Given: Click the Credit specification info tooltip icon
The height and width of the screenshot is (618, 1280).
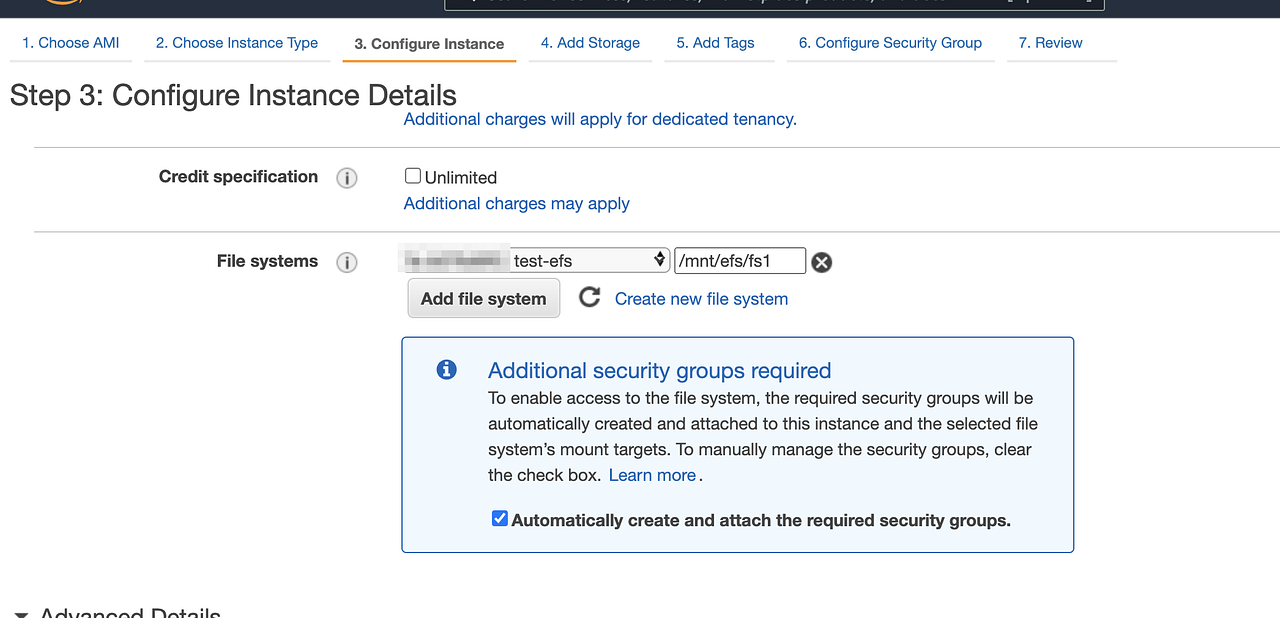Looking at the screenshot, I should pyautogui.click(x=347, y=177).
